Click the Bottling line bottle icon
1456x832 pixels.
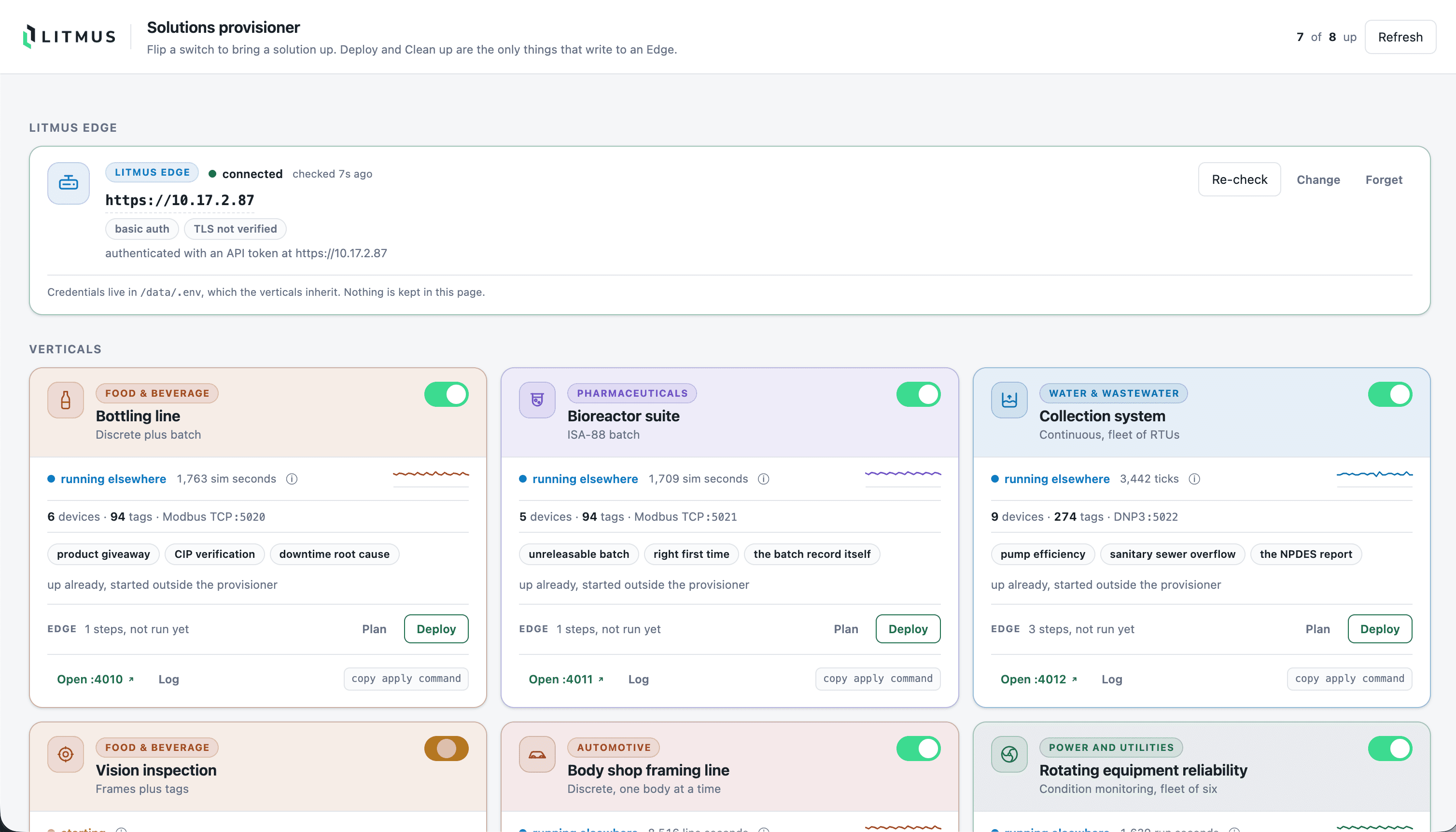[66, 400]
